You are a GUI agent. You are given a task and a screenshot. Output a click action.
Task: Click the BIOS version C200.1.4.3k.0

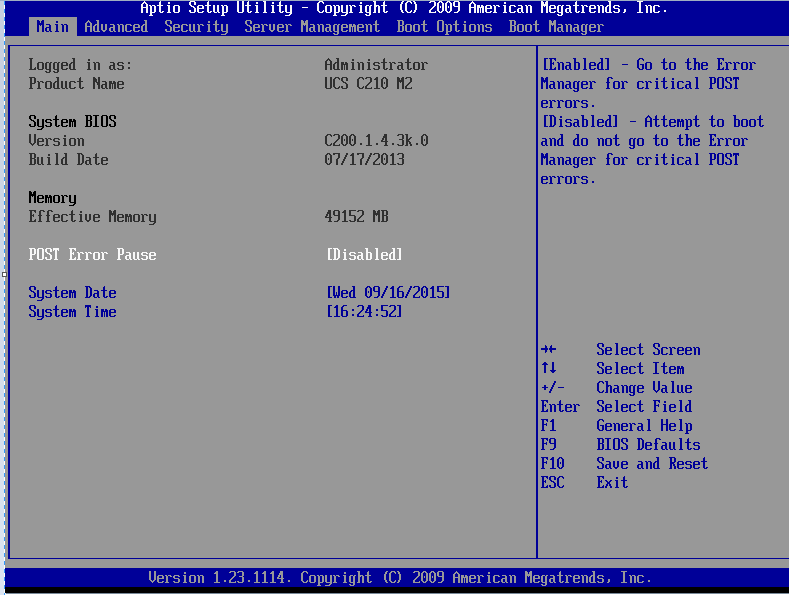coord(376,140)
